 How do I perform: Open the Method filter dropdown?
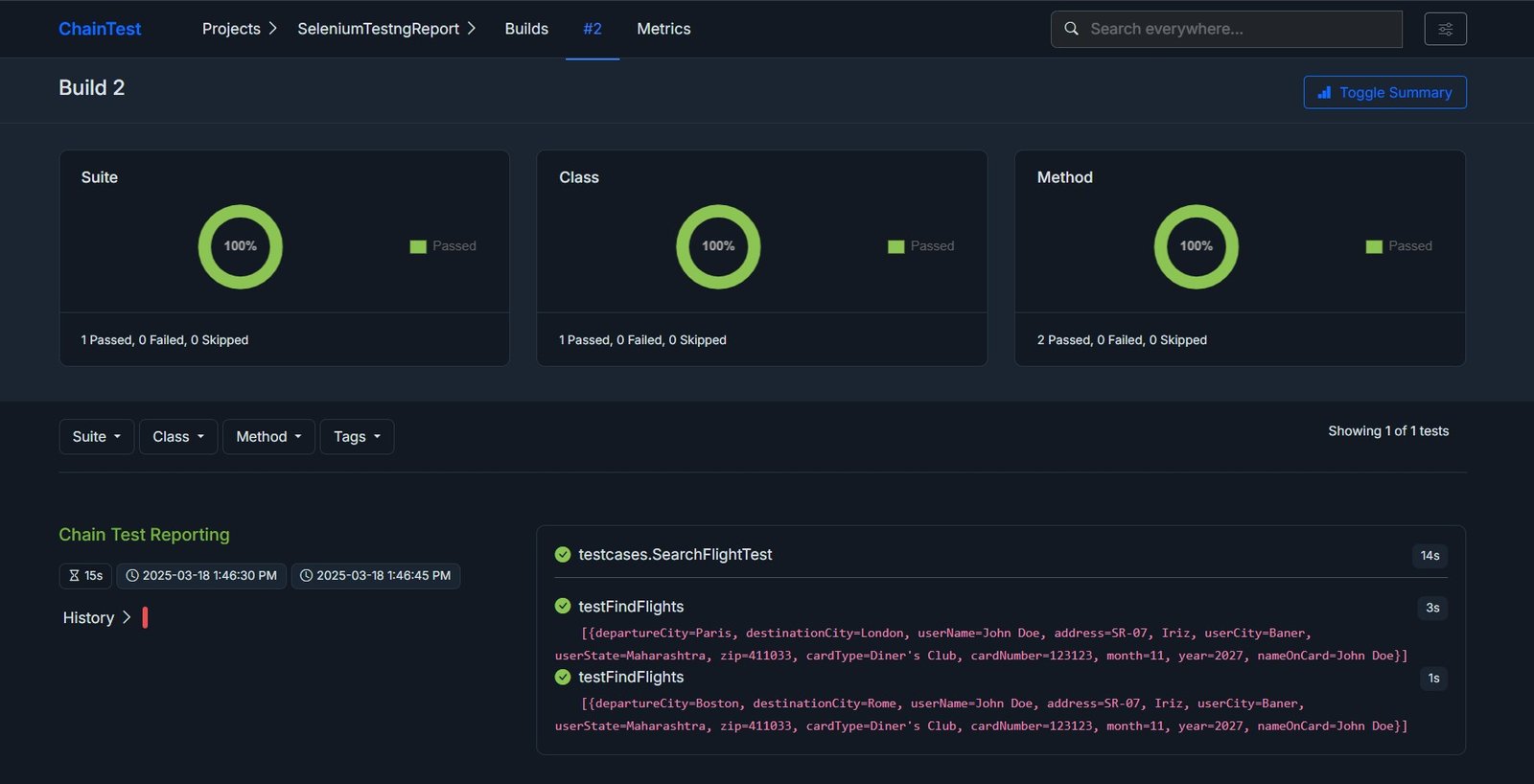pos(268,437)
